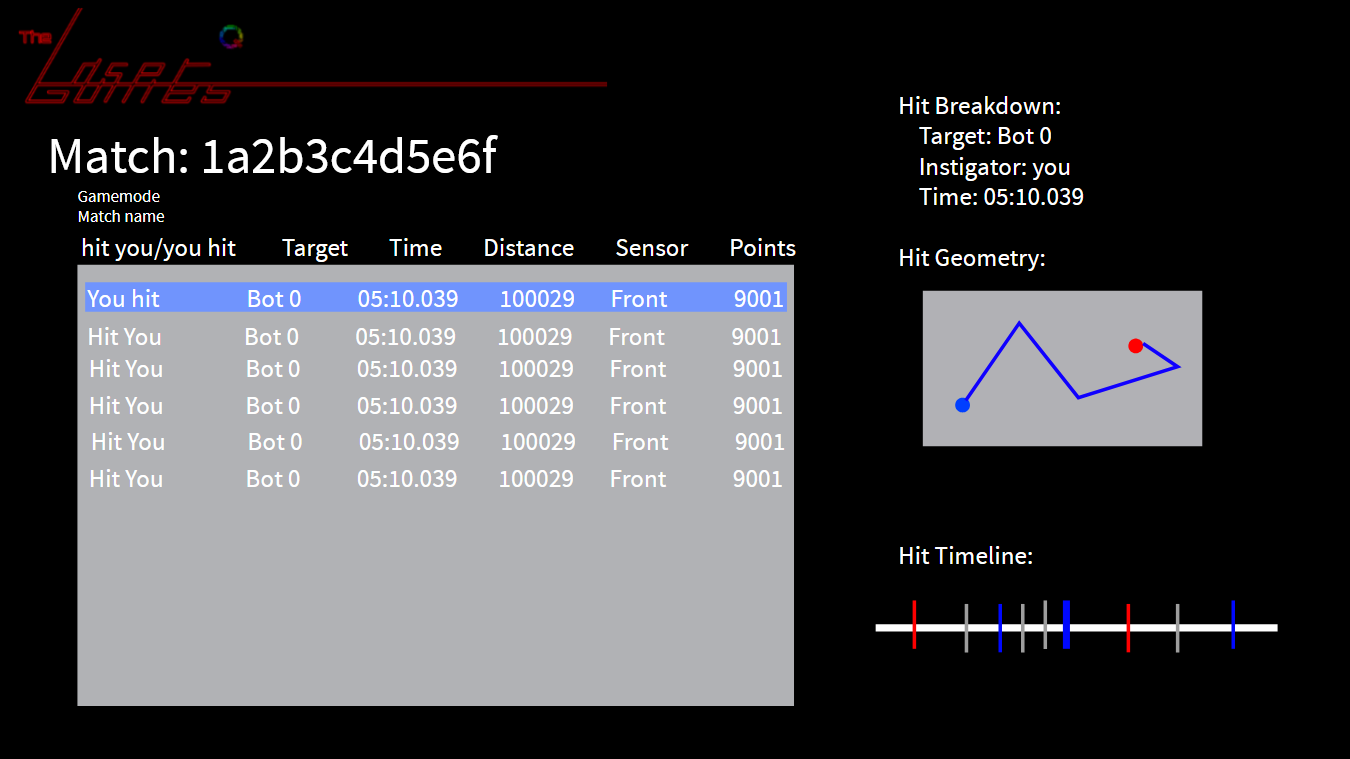Screen dimensions: 1350x759
Task: Select the blue start dot in Hit Geometry
Action: pyautogui.click(x=962, y=404)
